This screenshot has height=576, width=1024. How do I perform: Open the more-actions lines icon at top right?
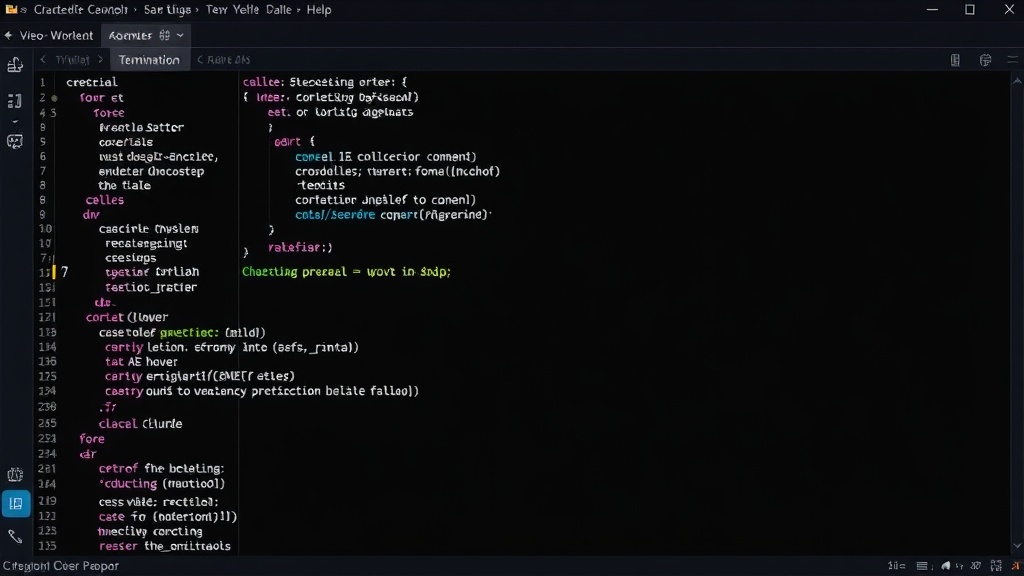(x=1012, y=59)
